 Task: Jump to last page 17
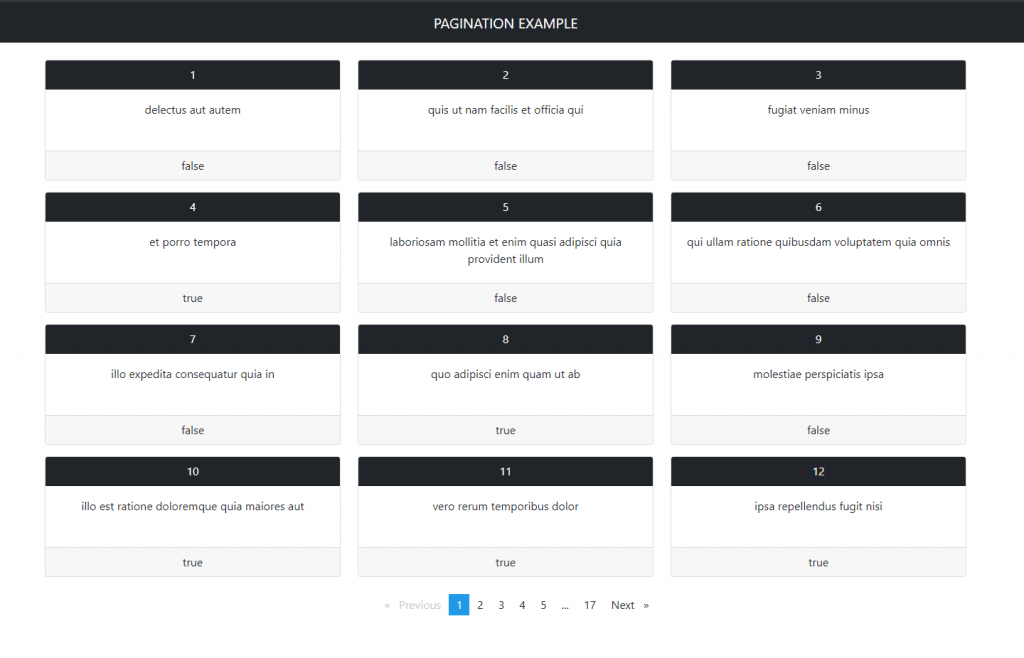(590, 605)
